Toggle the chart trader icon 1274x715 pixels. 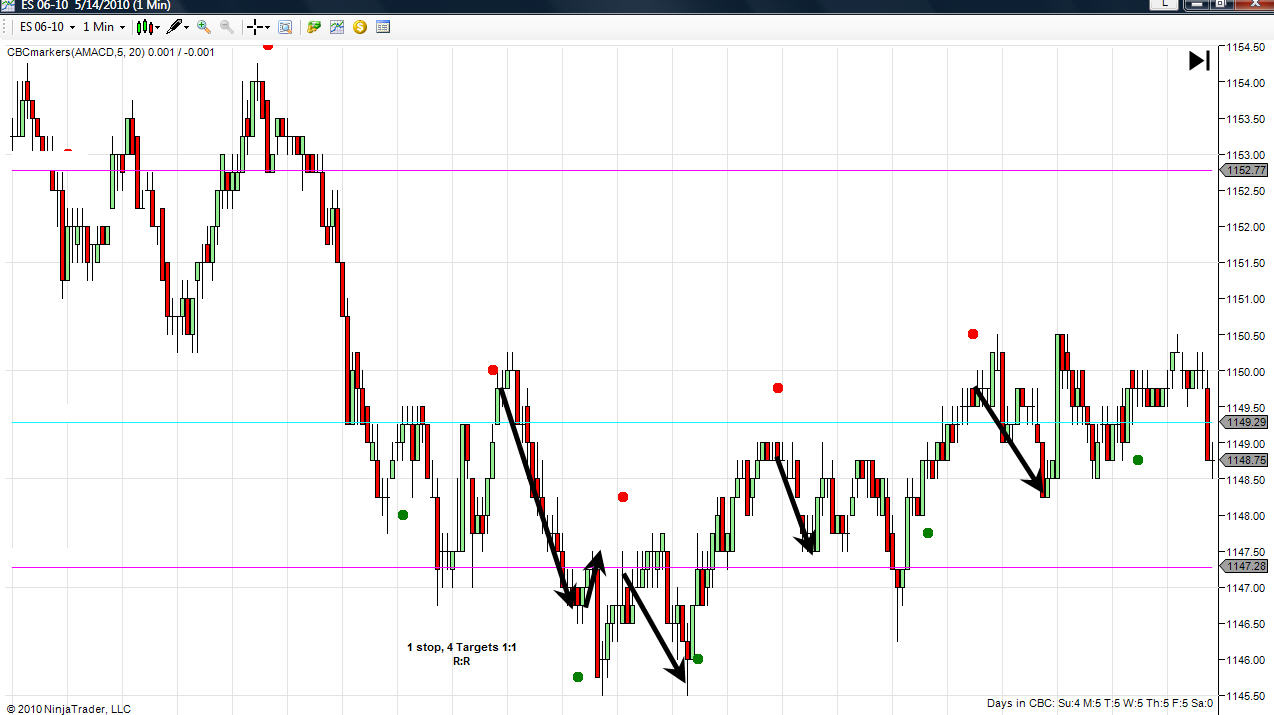click(314, 27)
